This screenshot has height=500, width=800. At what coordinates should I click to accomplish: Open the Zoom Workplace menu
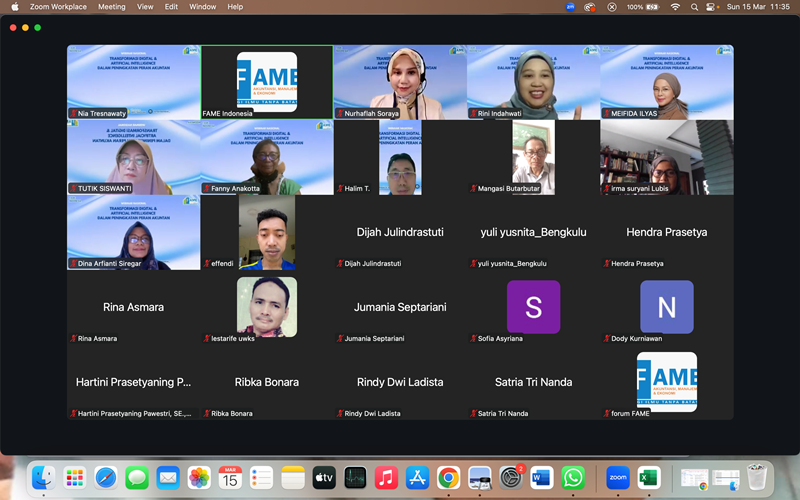coord(56,7)
